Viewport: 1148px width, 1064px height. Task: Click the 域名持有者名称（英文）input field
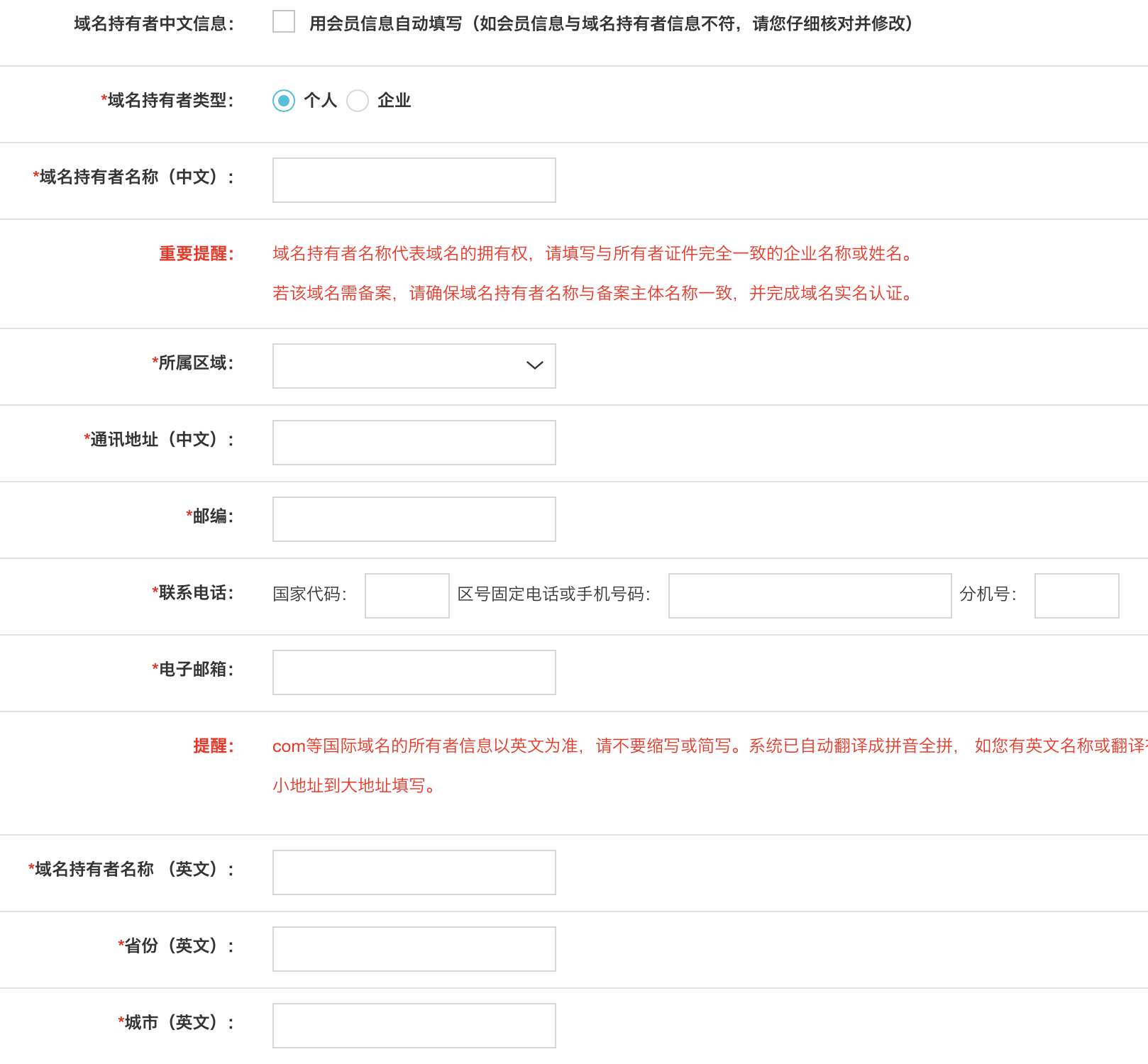click(414, 872)
